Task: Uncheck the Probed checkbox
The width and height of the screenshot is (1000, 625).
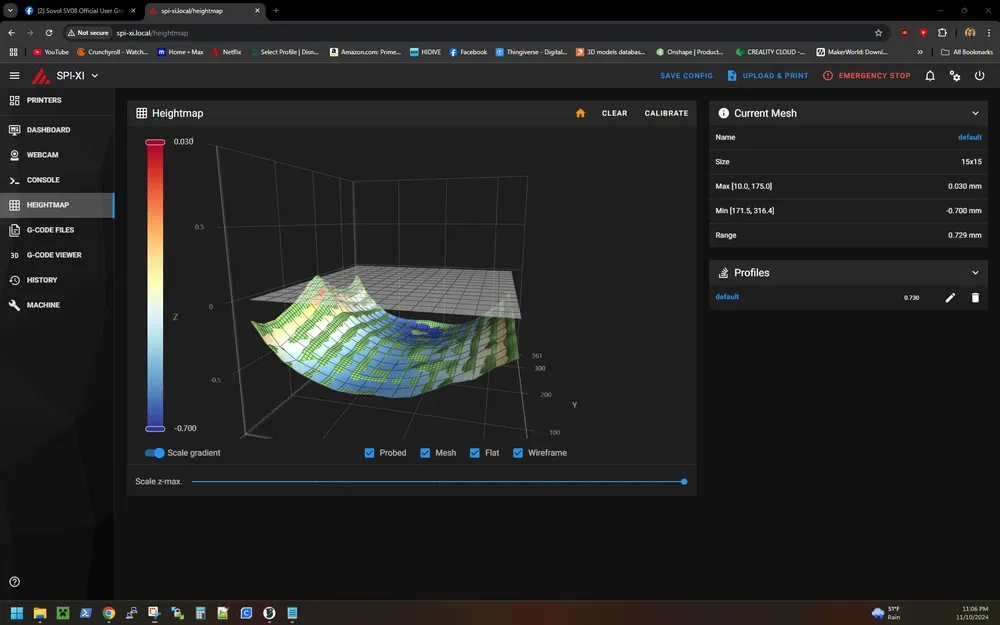Action: 370,453
